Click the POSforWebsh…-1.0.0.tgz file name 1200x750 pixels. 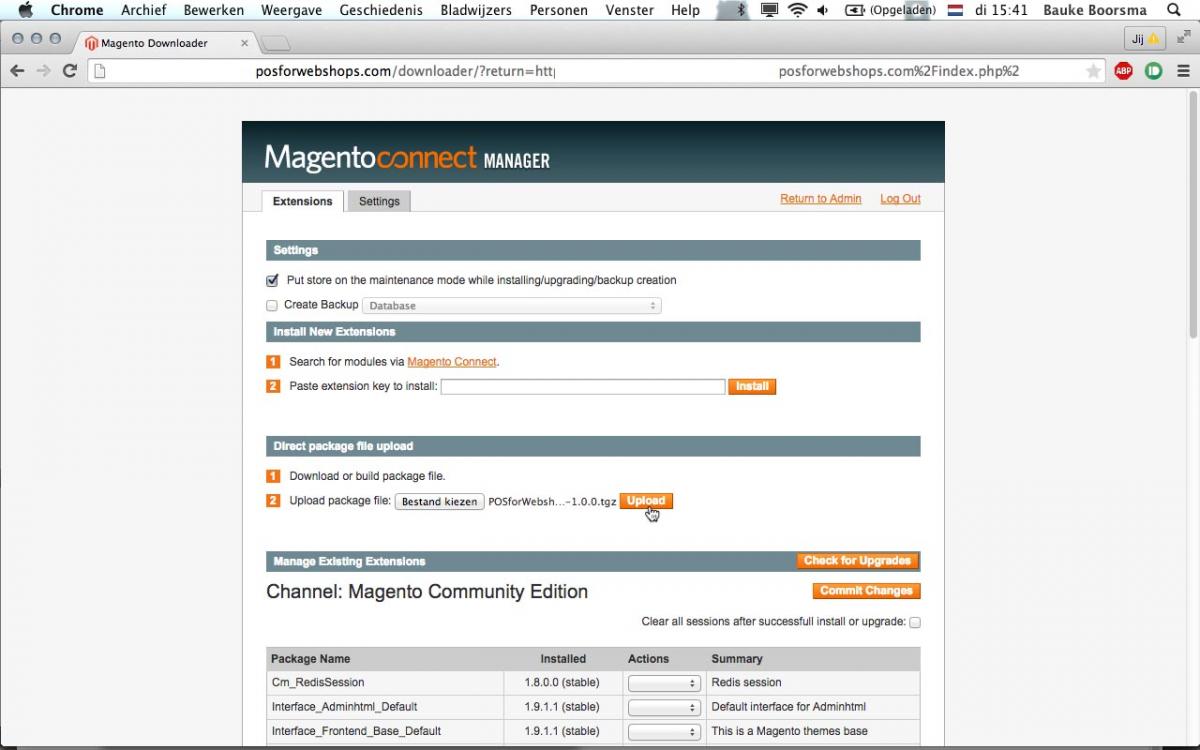click(x=552, y=502)
